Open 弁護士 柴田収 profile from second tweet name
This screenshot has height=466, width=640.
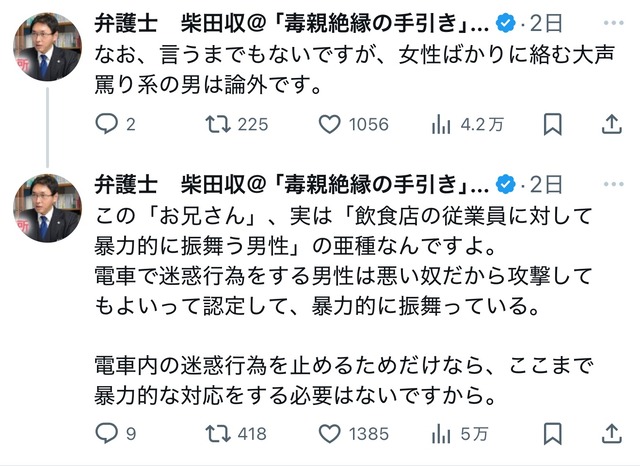click(x=292, y=184)
